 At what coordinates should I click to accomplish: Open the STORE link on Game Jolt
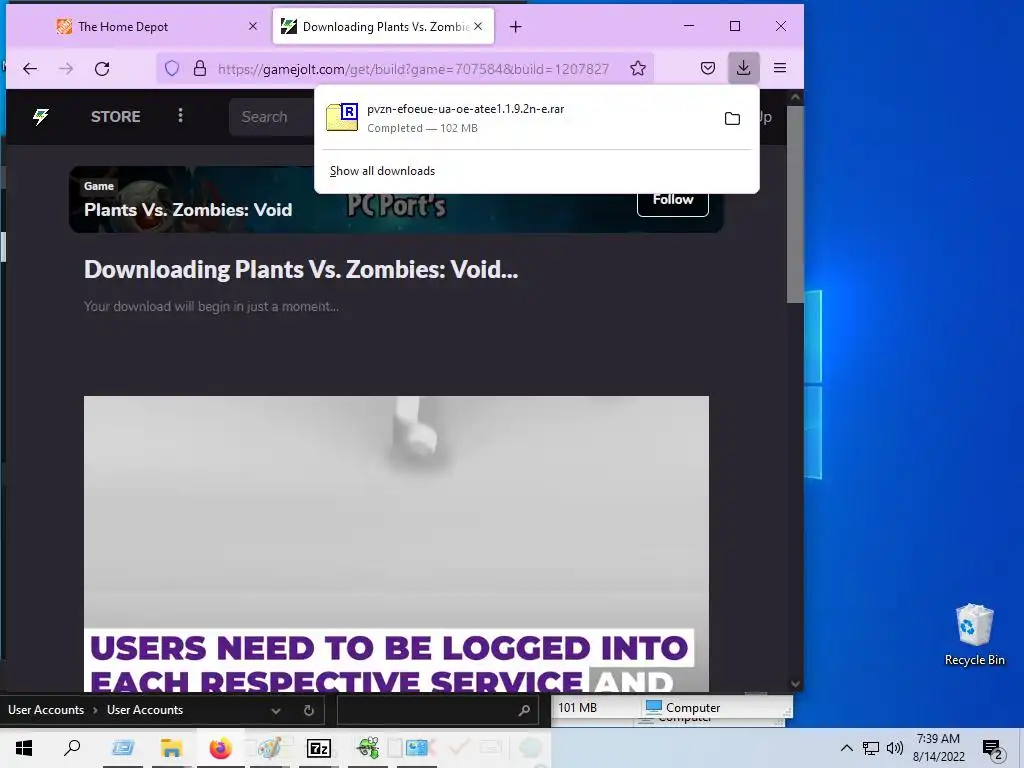116,117
